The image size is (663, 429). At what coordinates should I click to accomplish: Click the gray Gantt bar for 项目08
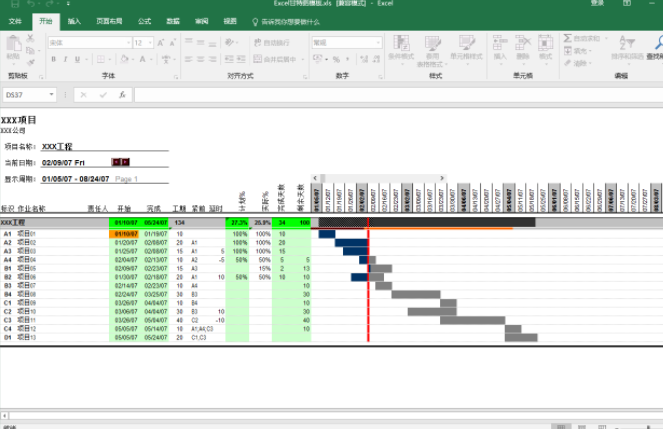click(416, 294)
